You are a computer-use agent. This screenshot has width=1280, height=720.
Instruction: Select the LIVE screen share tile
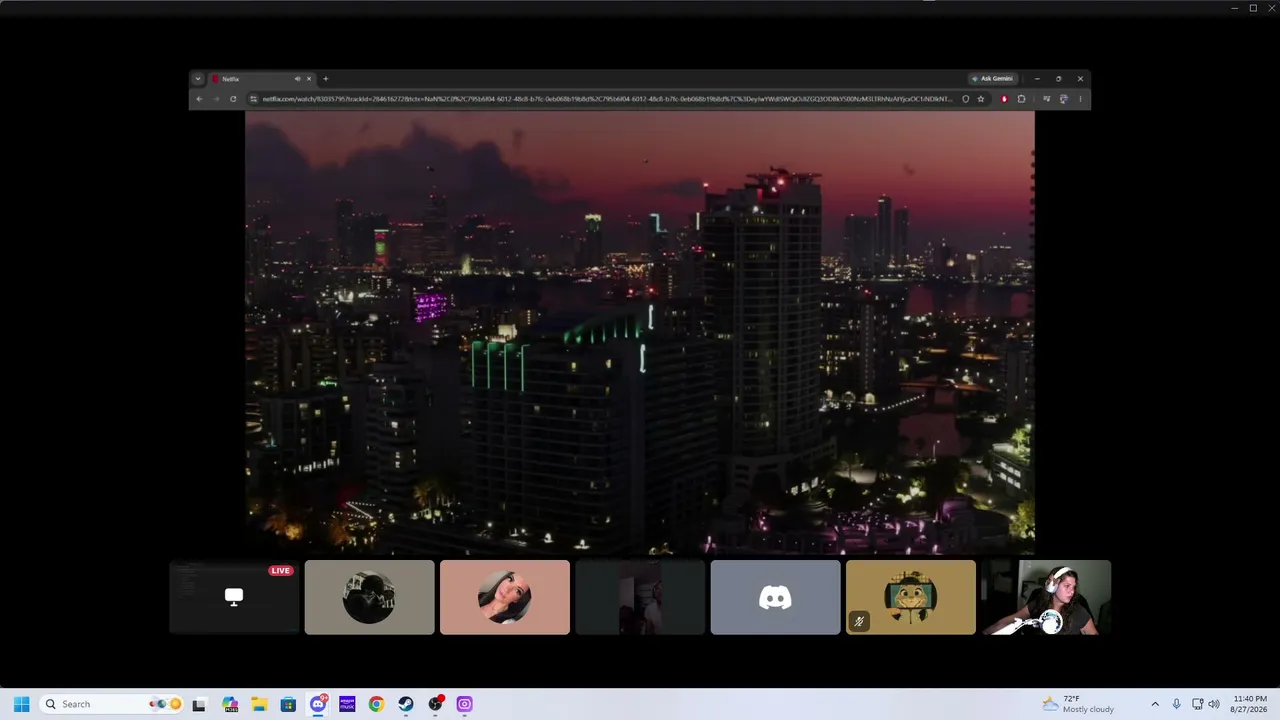234,597
